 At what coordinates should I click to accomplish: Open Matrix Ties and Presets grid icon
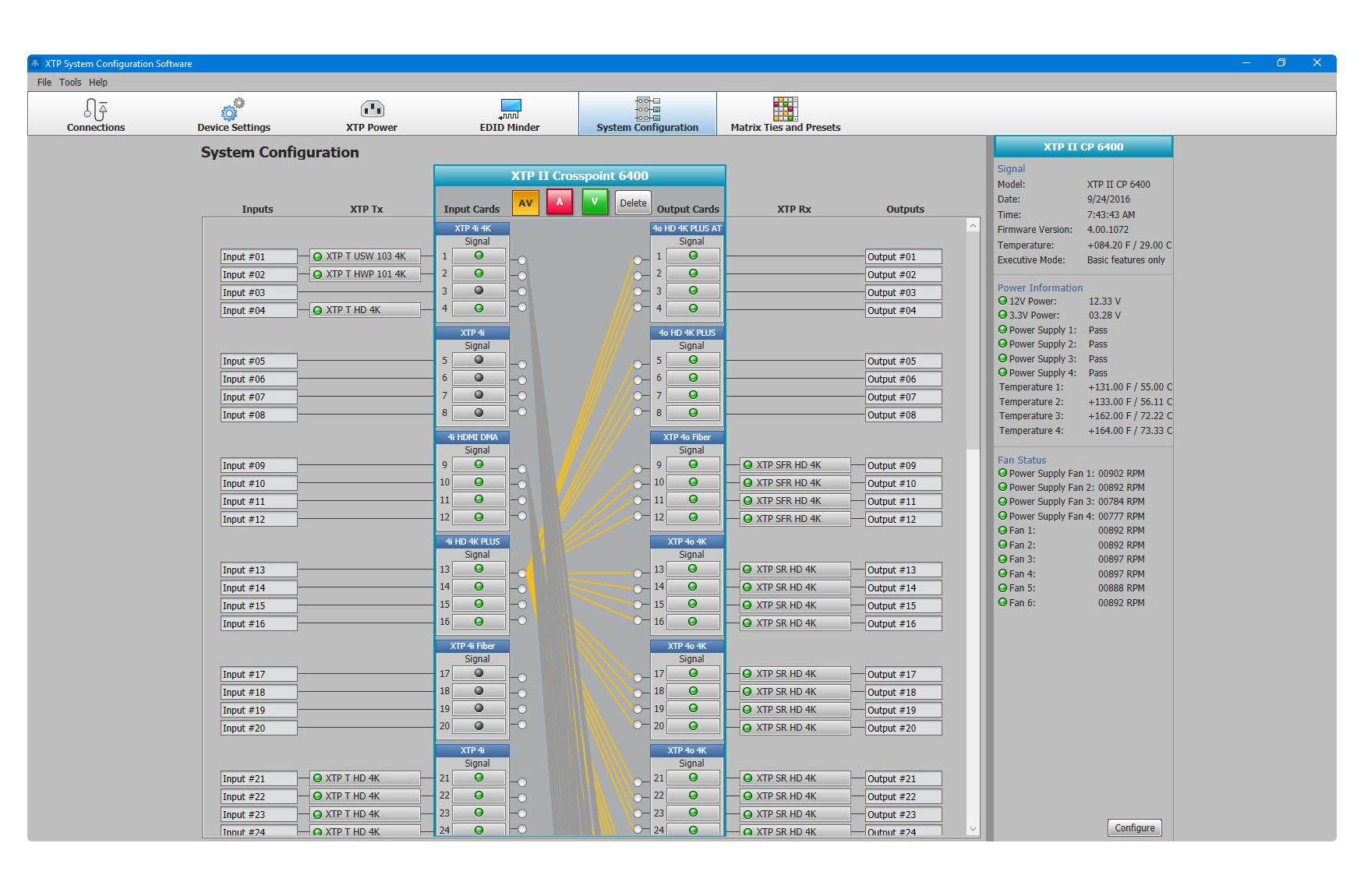tap(785, 109)
